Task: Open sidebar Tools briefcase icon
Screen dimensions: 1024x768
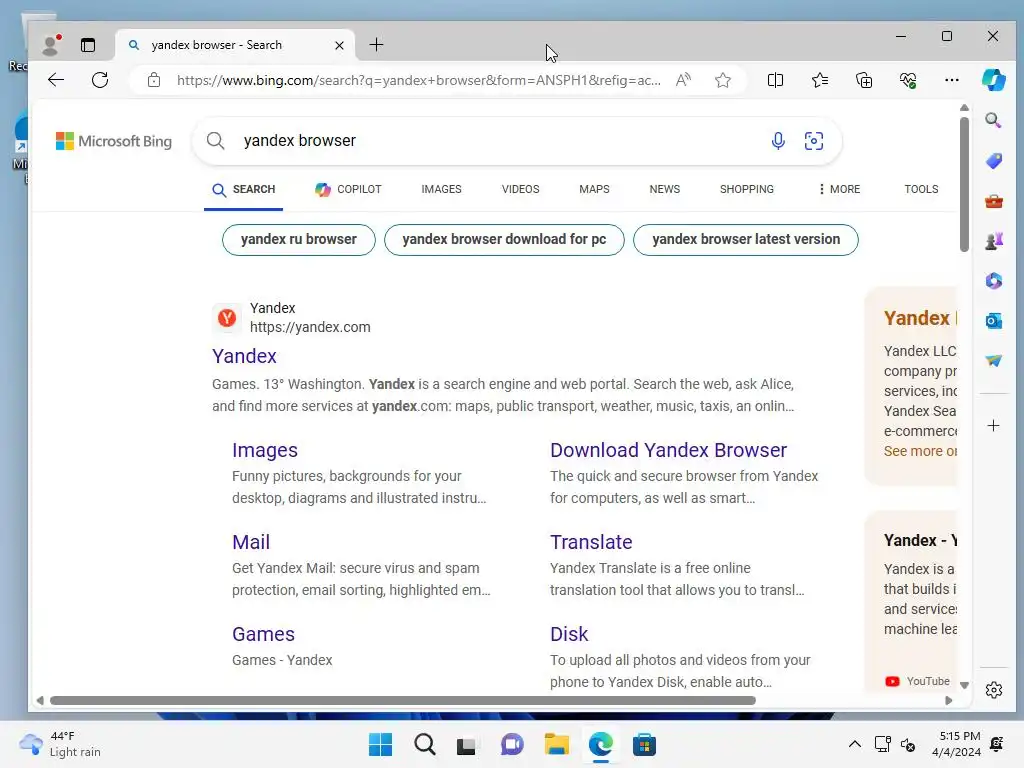Action: point(993,201)
